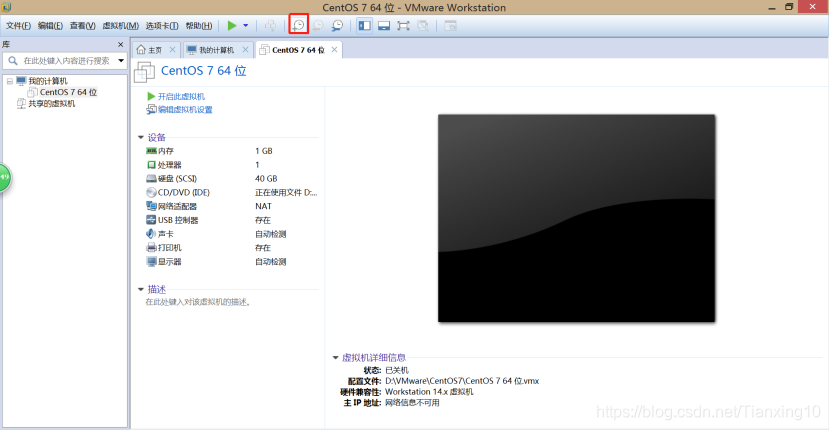Click the 共享的虚拟机 tree icon
The width and height of the screenshot is (830, 430).
click(x=21, y=104)
